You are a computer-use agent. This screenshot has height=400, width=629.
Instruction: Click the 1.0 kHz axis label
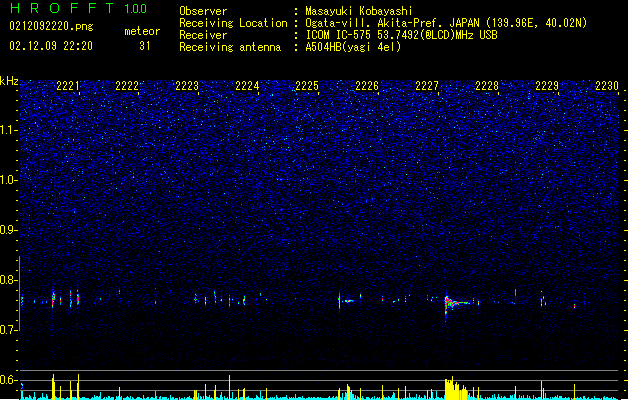(8, 180)
